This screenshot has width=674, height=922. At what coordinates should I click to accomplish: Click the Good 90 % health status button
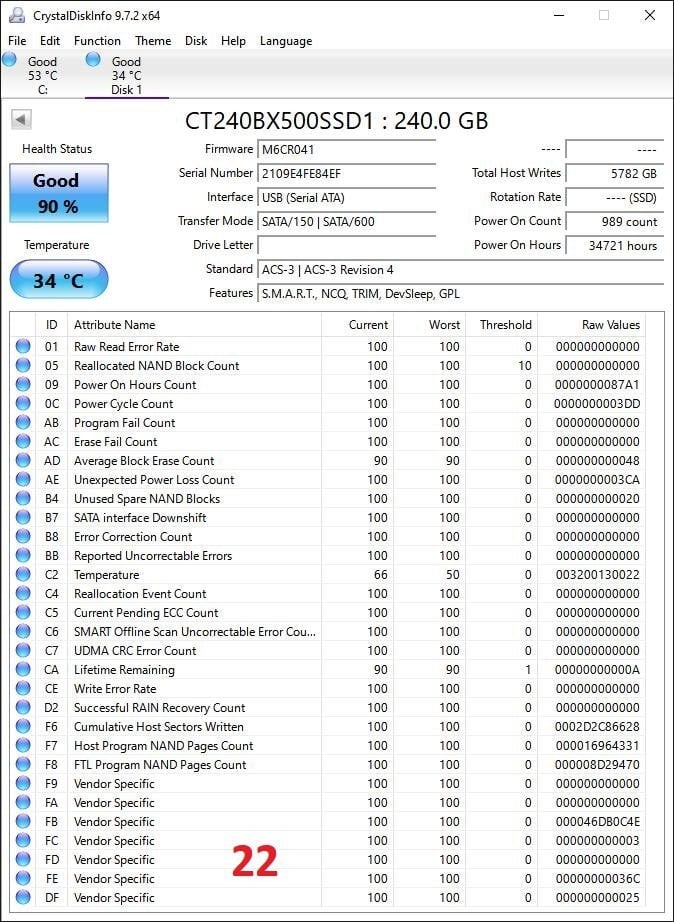59,193
